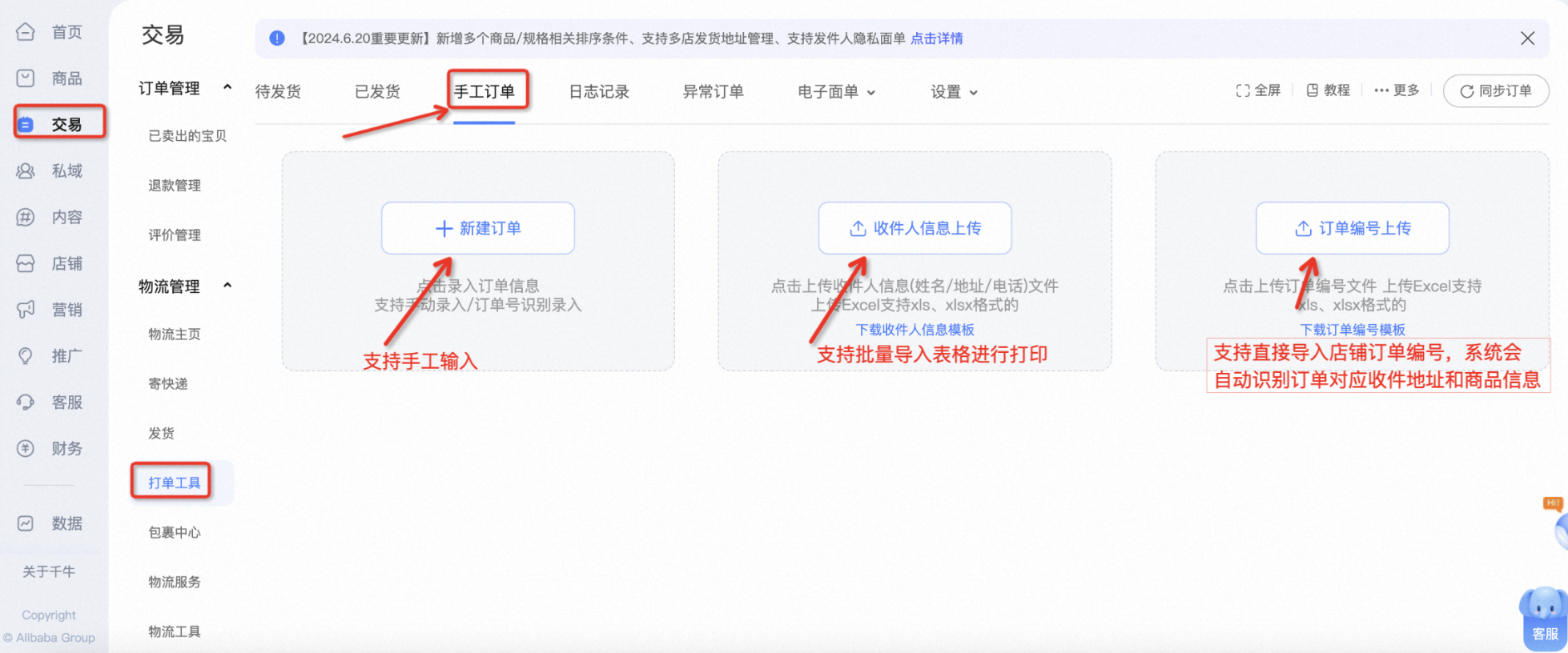Select the 手工订单 tab
This screenshot has height=653, width=1568.
(x=484, y=91)
